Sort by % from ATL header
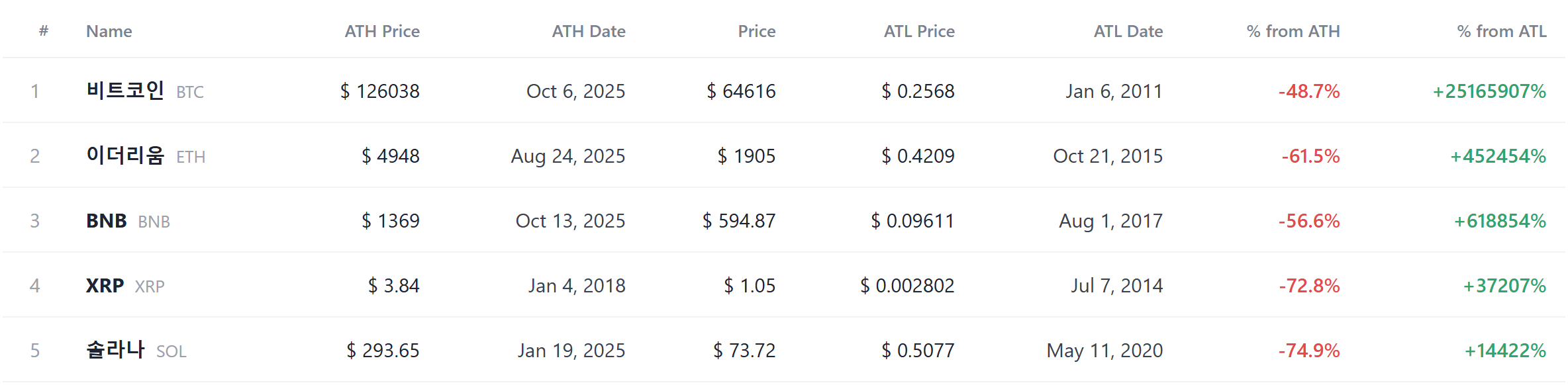 [1502, 31]
